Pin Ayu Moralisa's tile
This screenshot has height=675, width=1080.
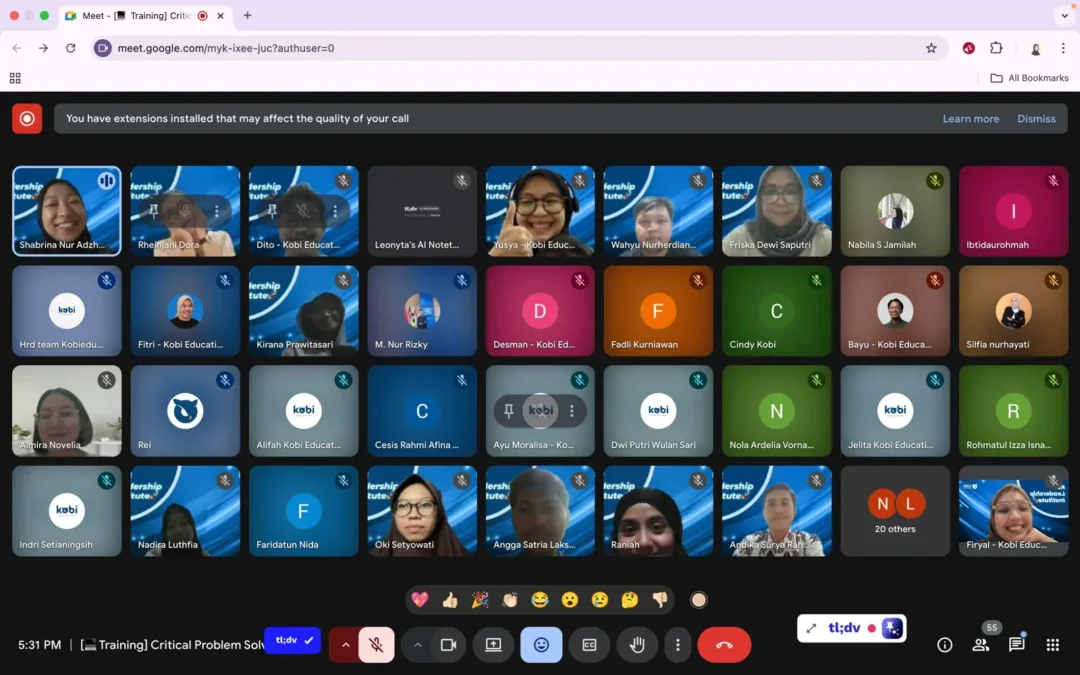pos(509,411)
